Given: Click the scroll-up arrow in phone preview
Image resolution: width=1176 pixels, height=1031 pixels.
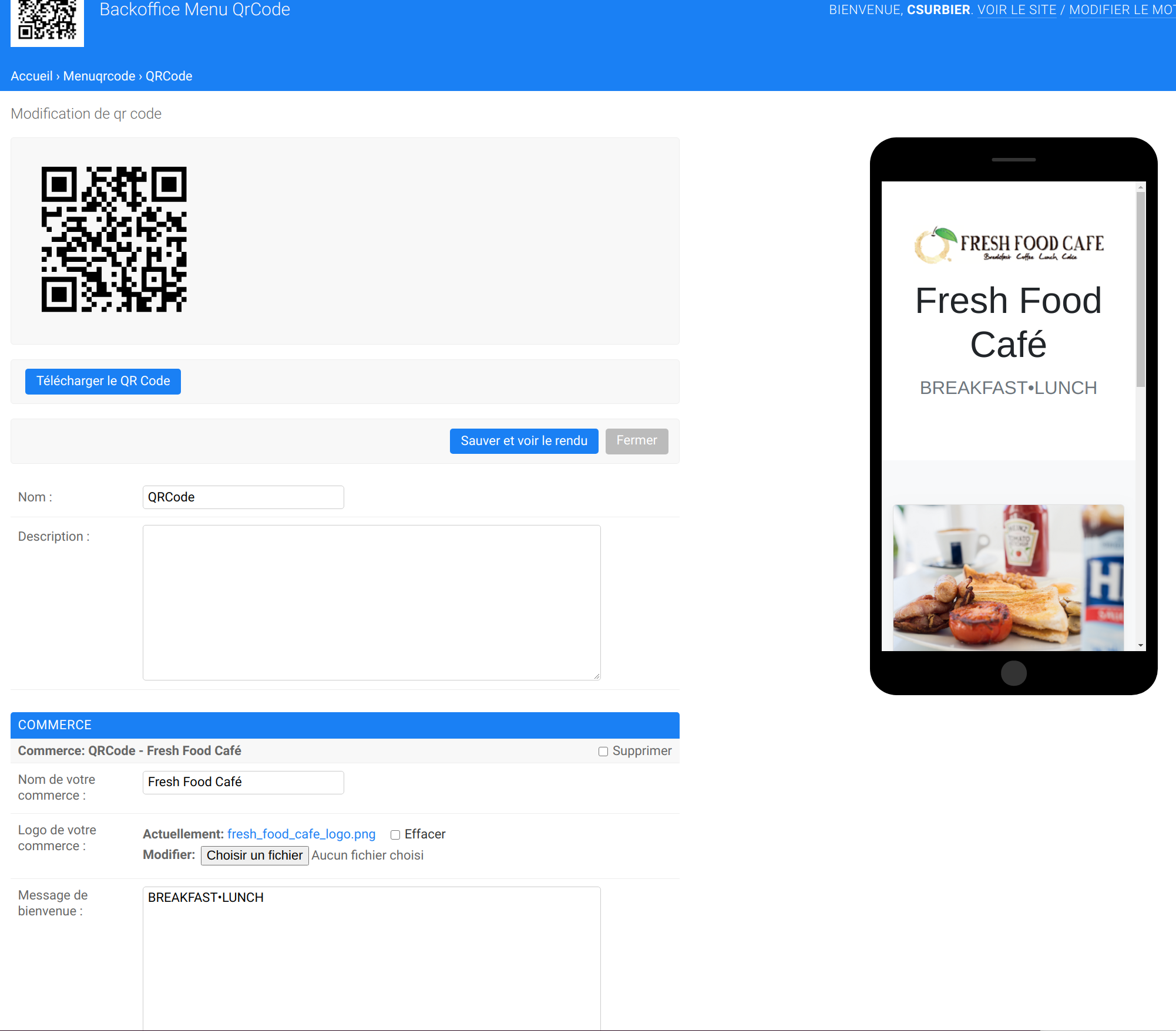Looking at the screenshot, I should click(x=1140, y=187).
